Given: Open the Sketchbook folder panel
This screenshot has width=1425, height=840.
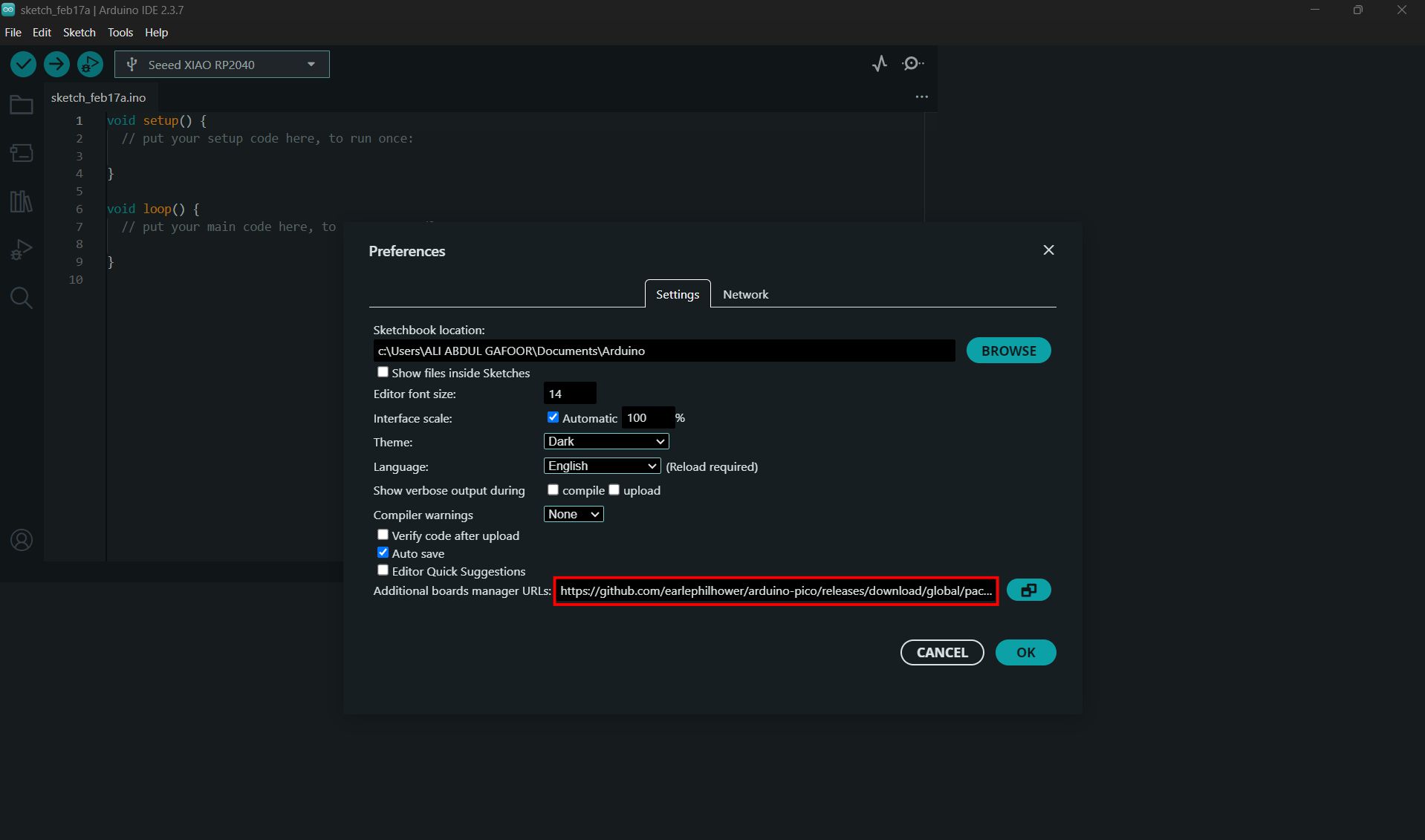Looking at the screenshot, I should 22,105.
